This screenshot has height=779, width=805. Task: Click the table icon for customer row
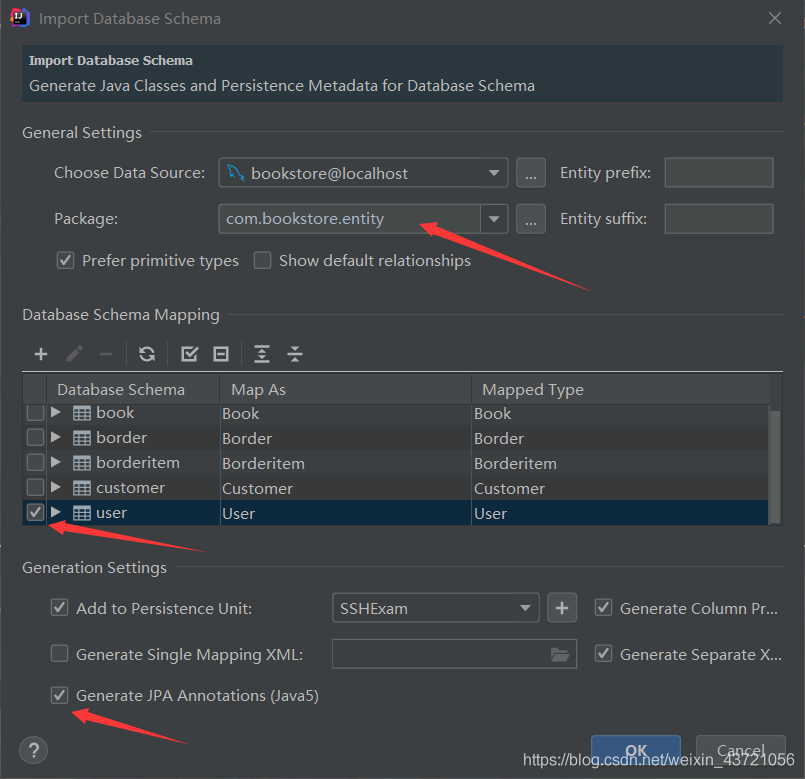tap(82, 488)
